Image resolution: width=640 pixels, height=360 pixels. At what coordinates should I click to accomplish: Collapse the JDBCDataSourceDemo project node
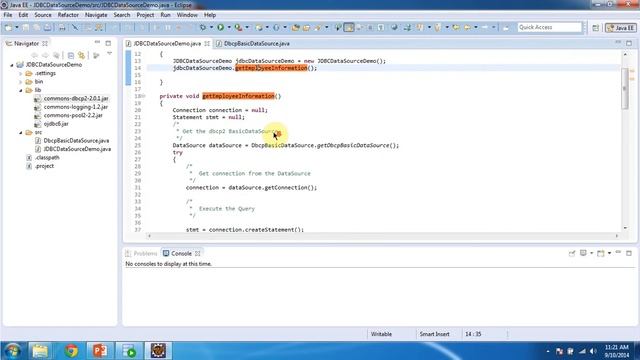pyautogui.click(x=12, y=65)
